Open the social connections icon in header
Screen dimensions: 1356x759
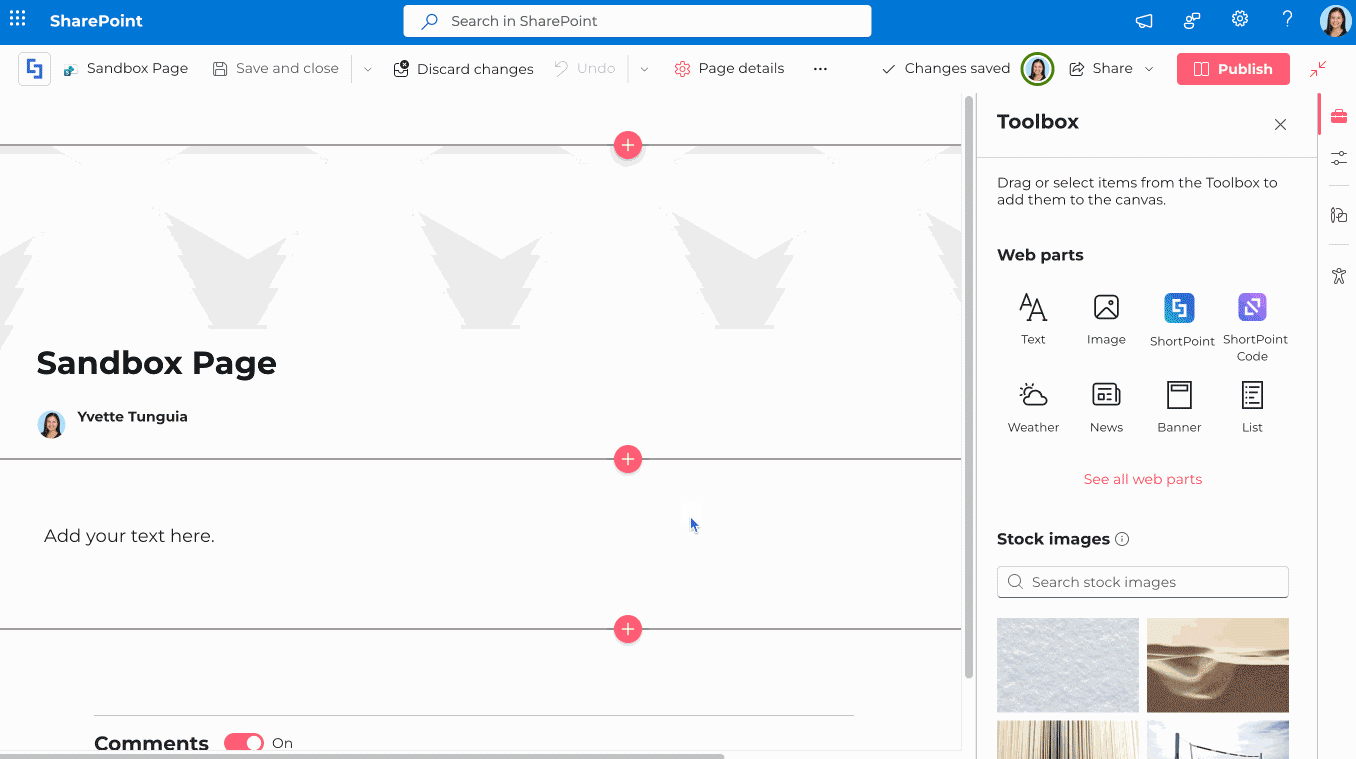[1192, 20]
